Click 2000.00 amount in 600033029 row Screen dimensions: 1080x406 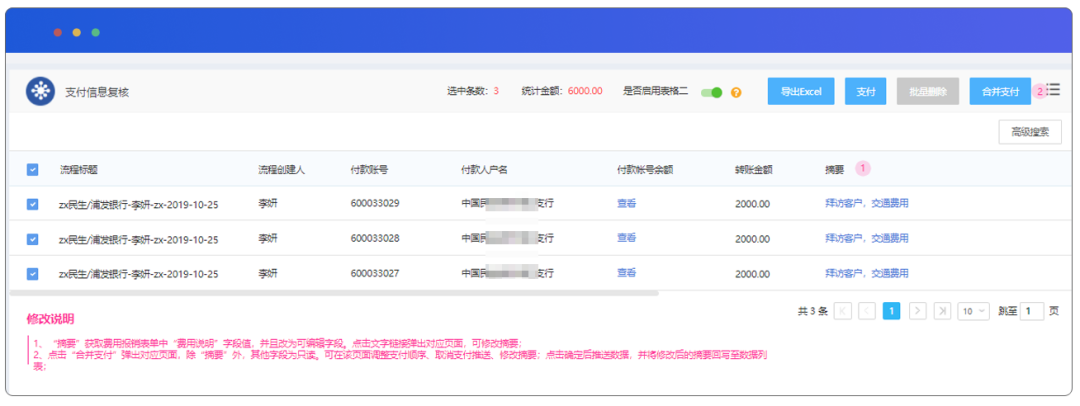click(x=752, y=204)
